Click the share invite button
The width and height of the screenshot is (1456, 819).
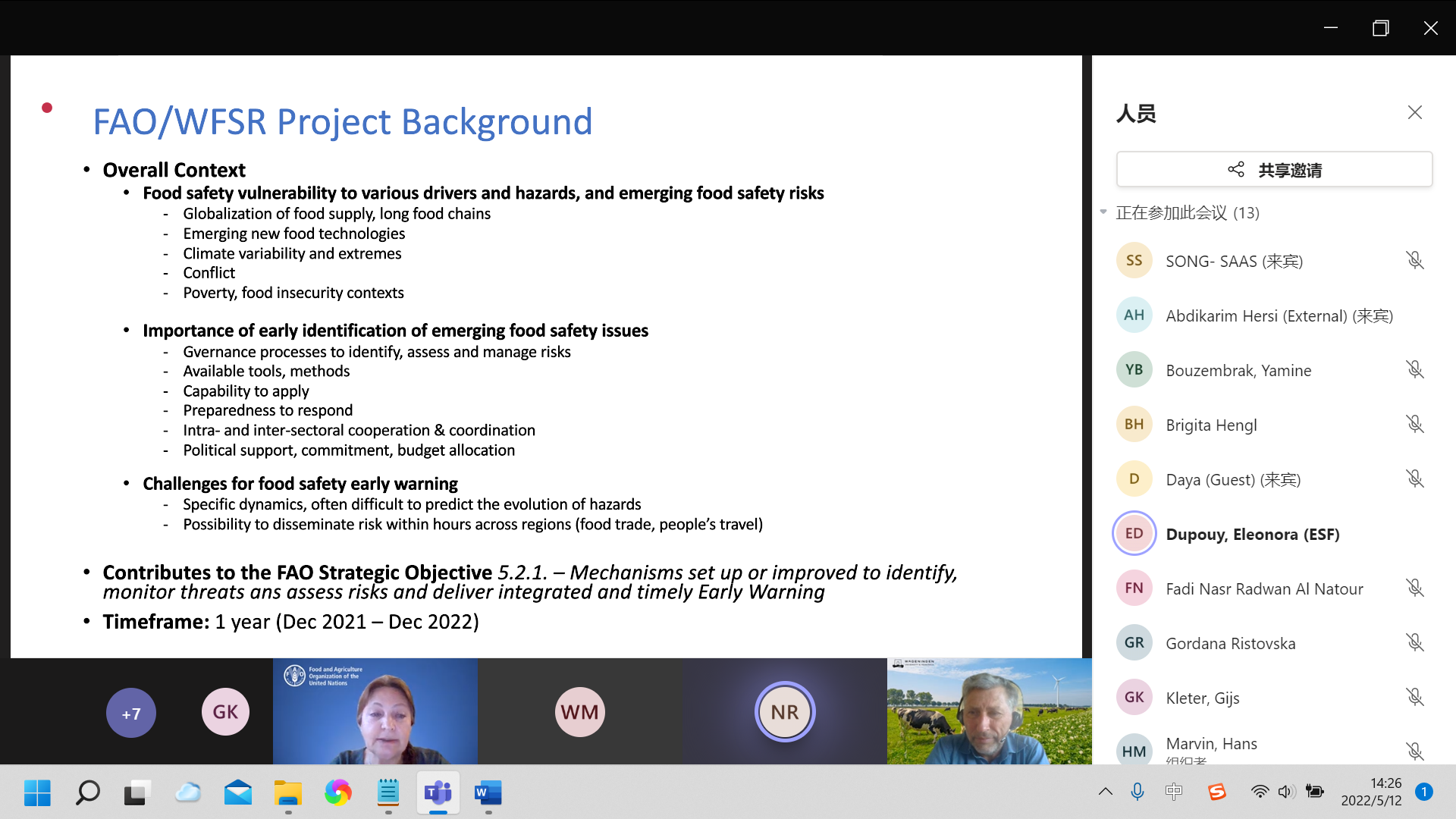1274,170
